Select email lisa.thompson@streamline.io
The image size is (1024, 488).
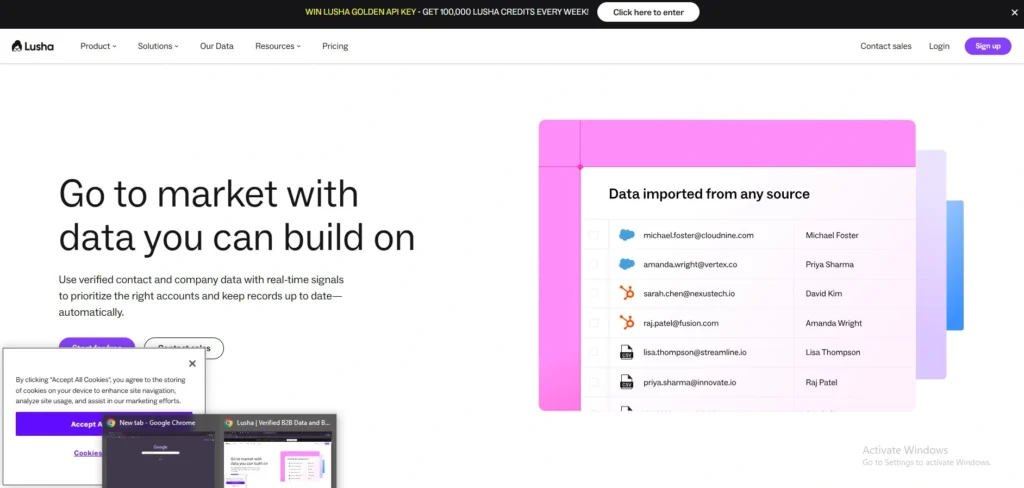point(695,352)
